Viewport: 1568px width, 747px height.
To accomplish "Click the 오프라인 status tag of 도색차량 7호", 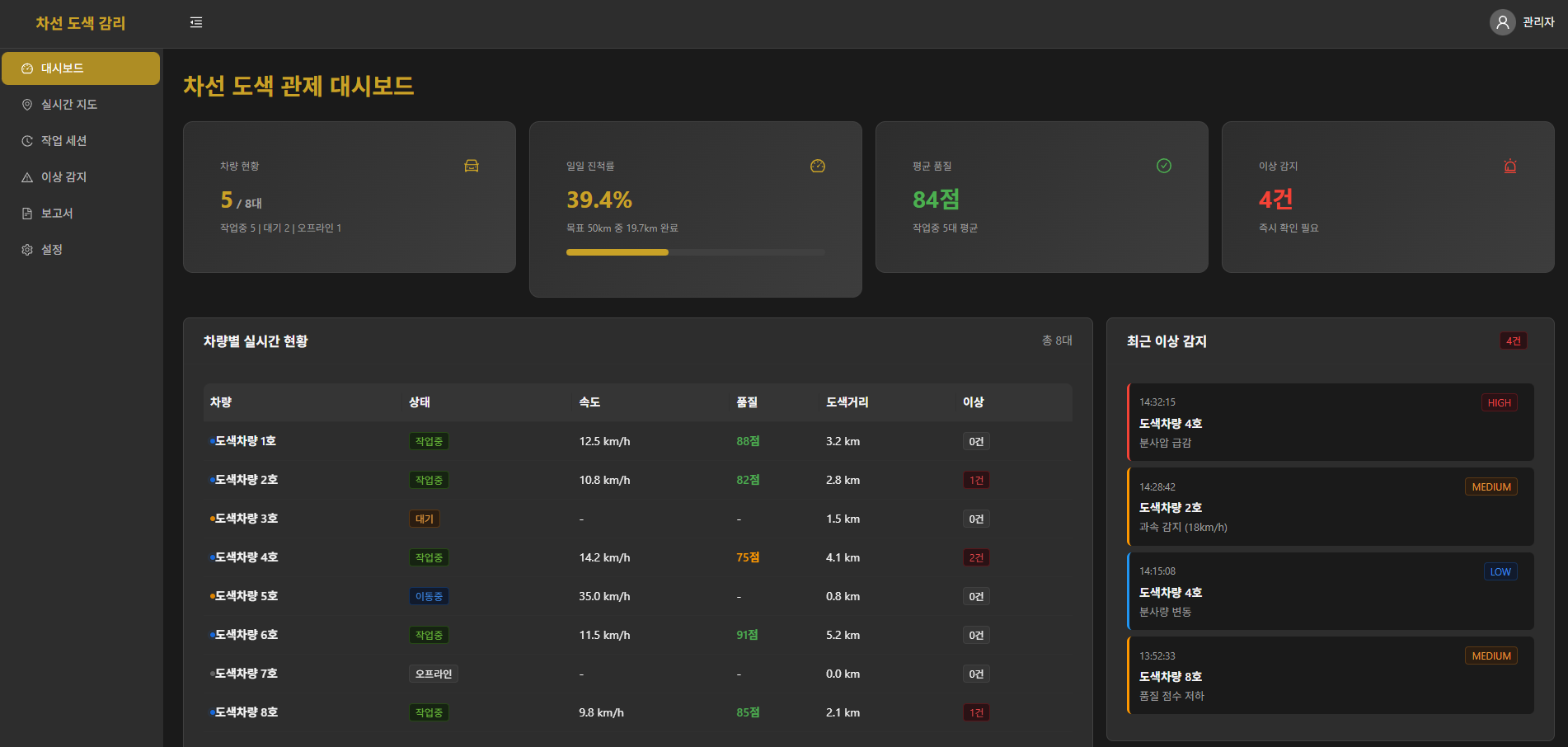I will 434,674.
